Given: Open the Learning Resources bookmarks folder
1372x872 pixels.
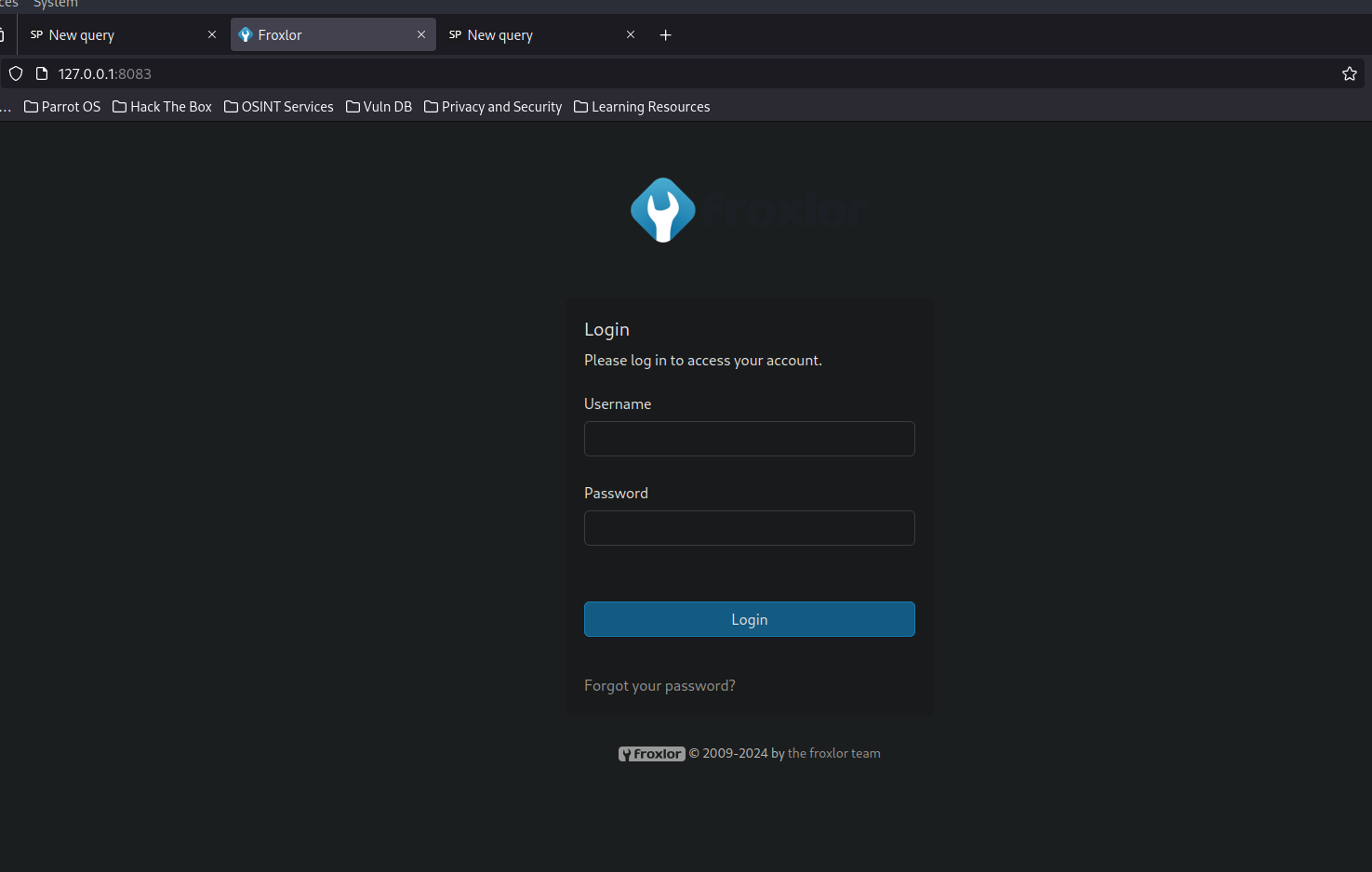Looking at the screenshot, I should click(642, 107).
